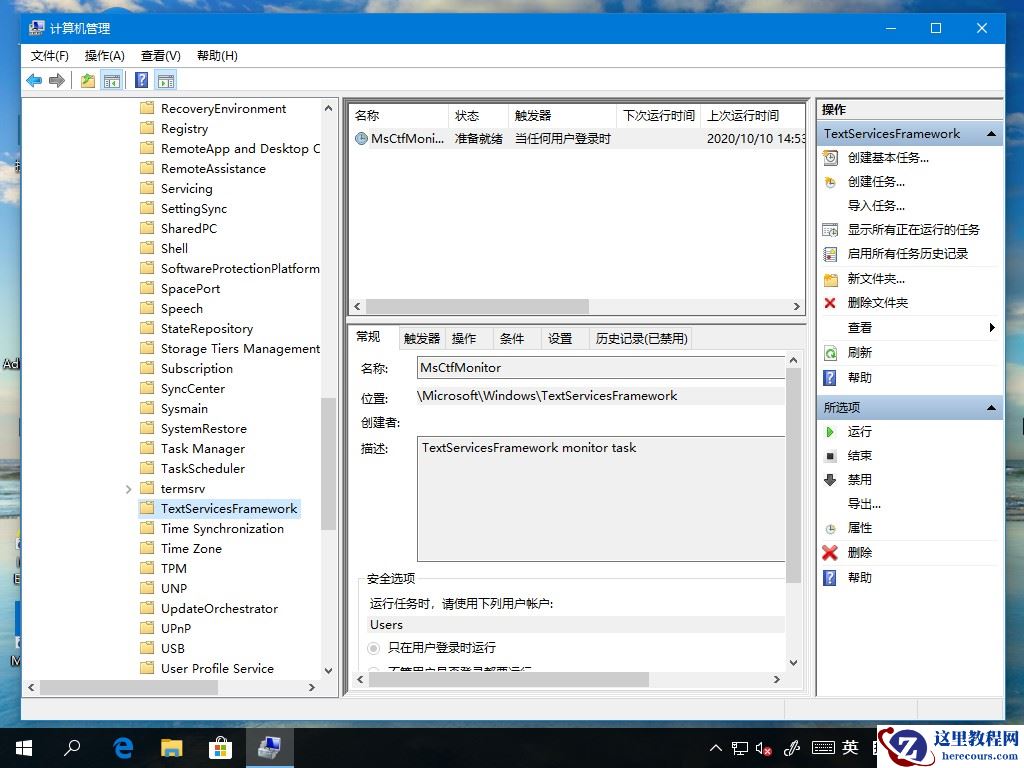
Task: Delete the selected task via 删除 icon
Action: (856, 553)
